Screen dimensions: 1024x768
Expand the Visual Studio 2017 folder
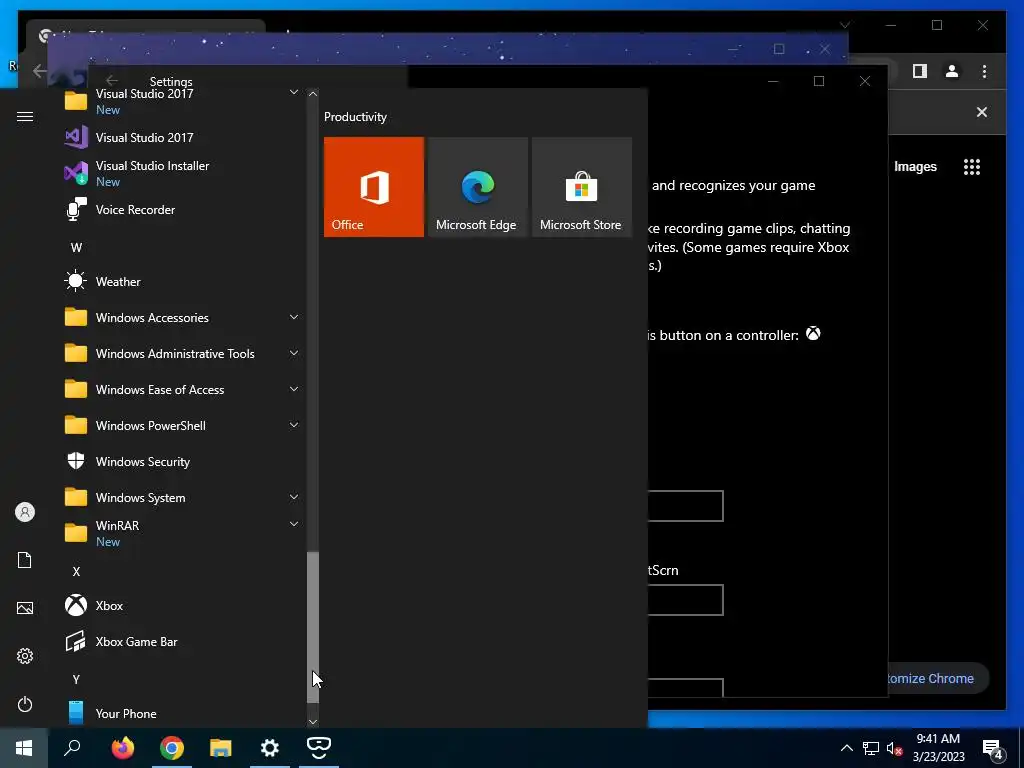[x=294, y=92]
